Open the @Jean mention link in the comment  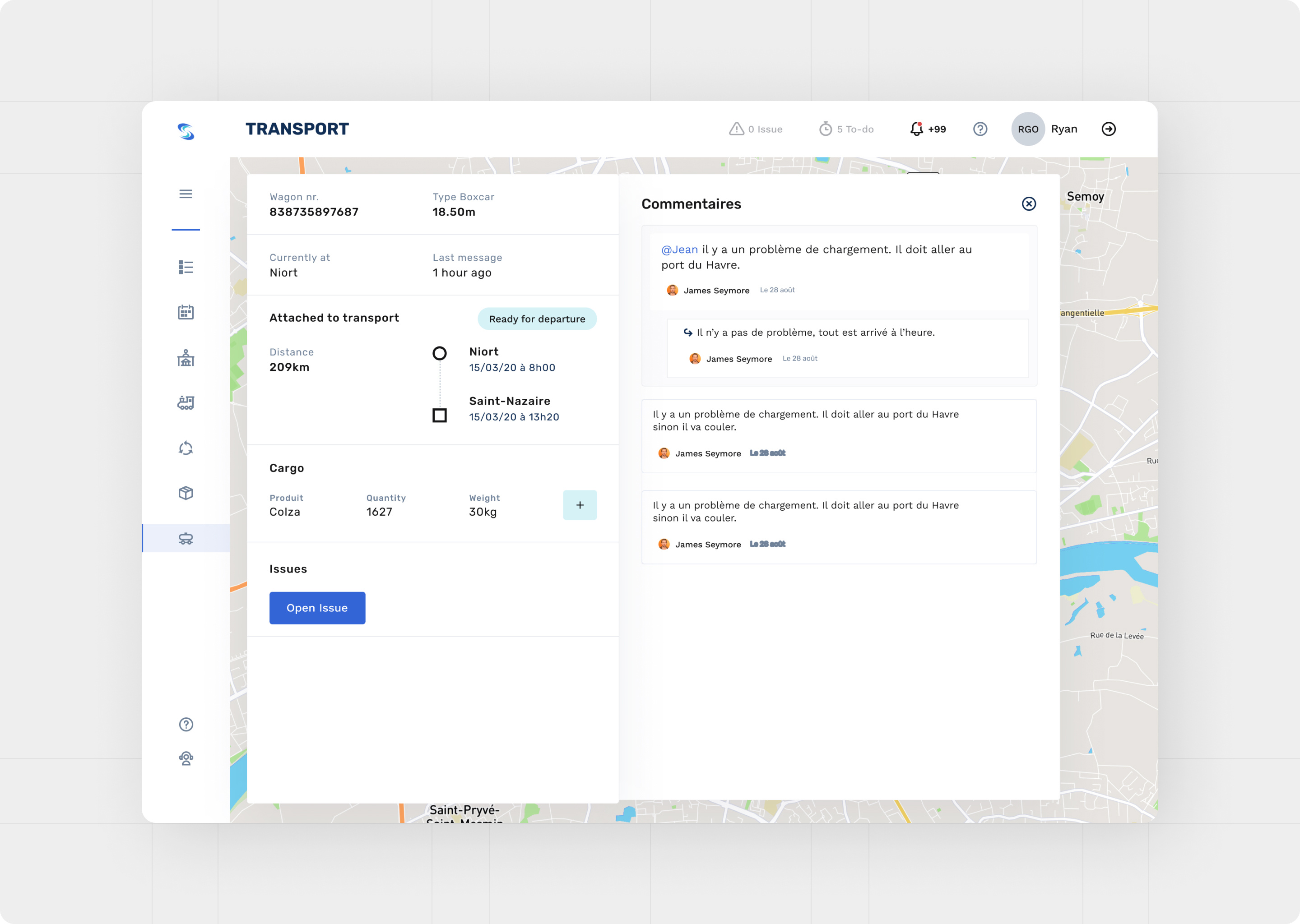679,249
